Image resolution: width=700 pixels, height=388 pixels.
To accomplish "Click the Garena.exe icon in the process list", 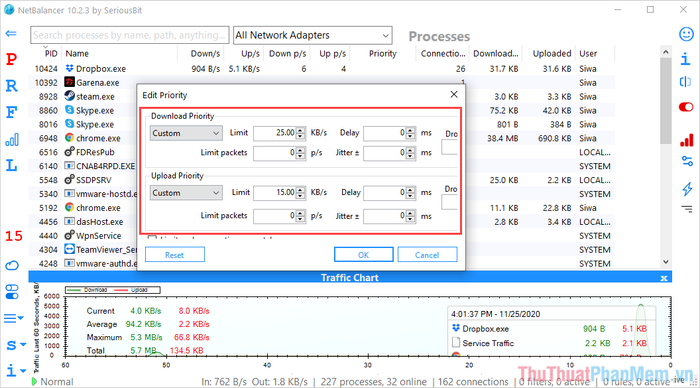I will [x=69, y=82].
